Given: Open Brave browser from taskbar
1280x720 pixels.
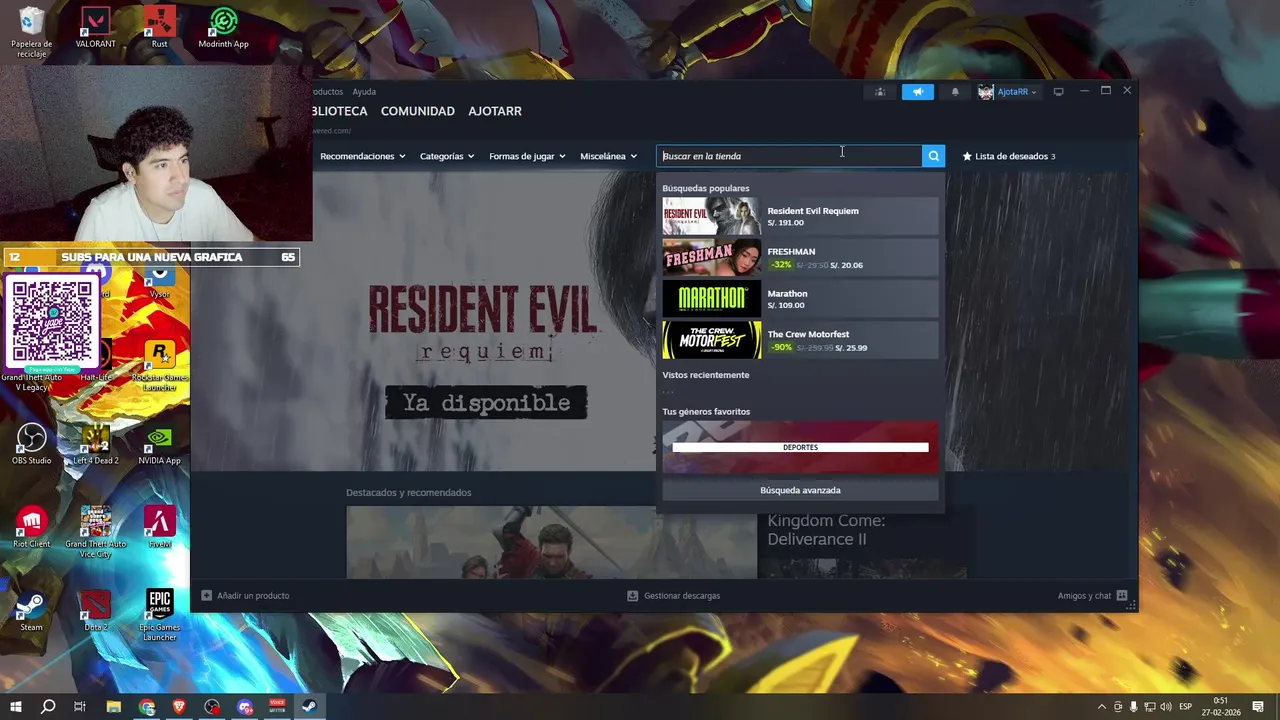Looking at the screenshot, I should click(179, 707).
